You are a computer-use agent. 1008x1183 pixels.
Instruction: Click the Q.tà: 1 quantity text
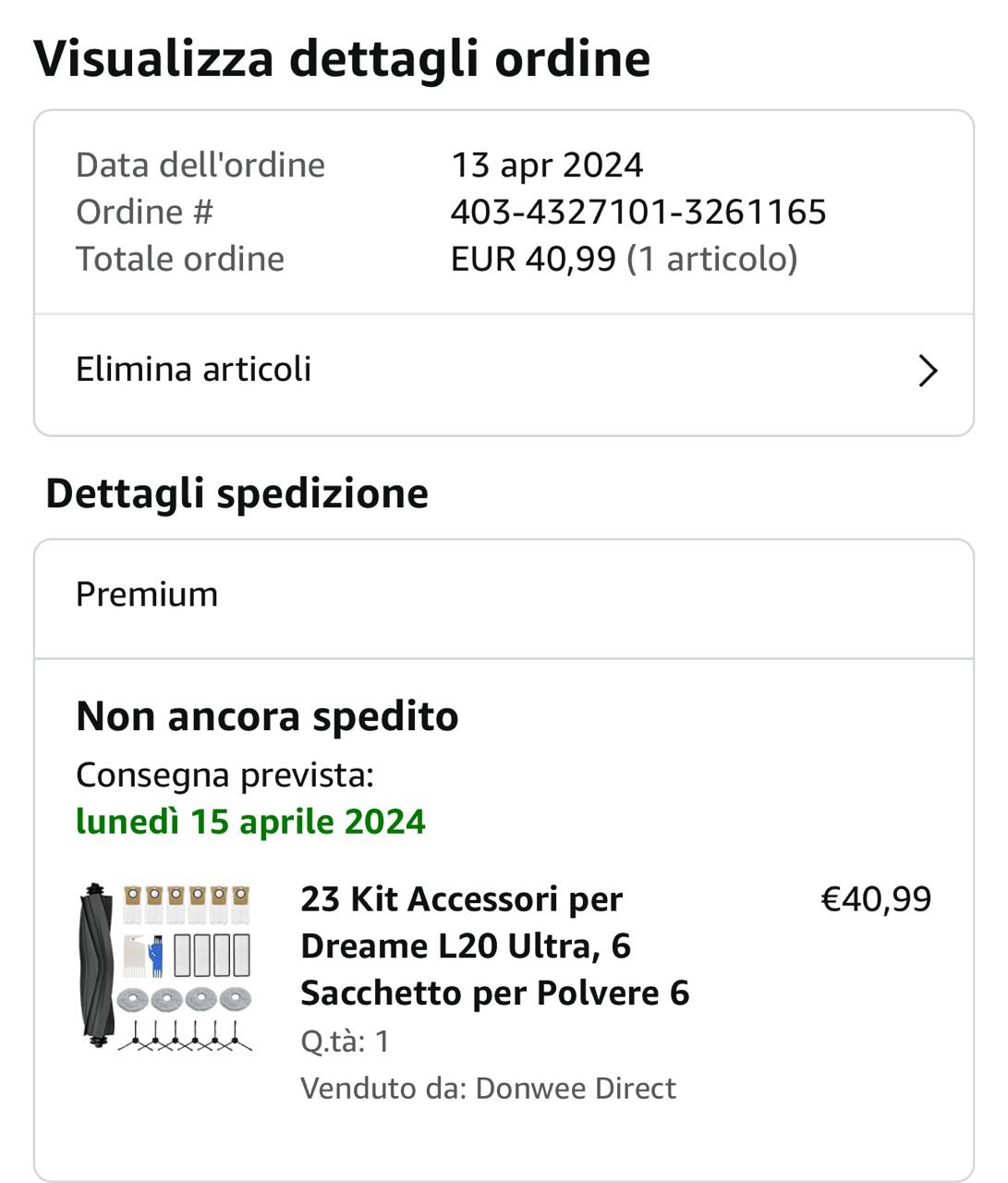click(345, 1042)
